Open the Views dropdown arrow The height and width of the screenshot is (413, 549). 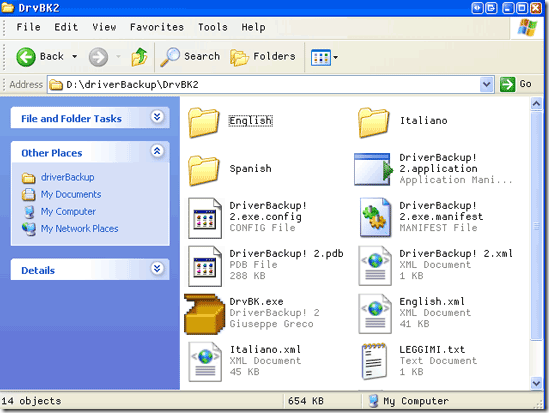pos(335,57)
